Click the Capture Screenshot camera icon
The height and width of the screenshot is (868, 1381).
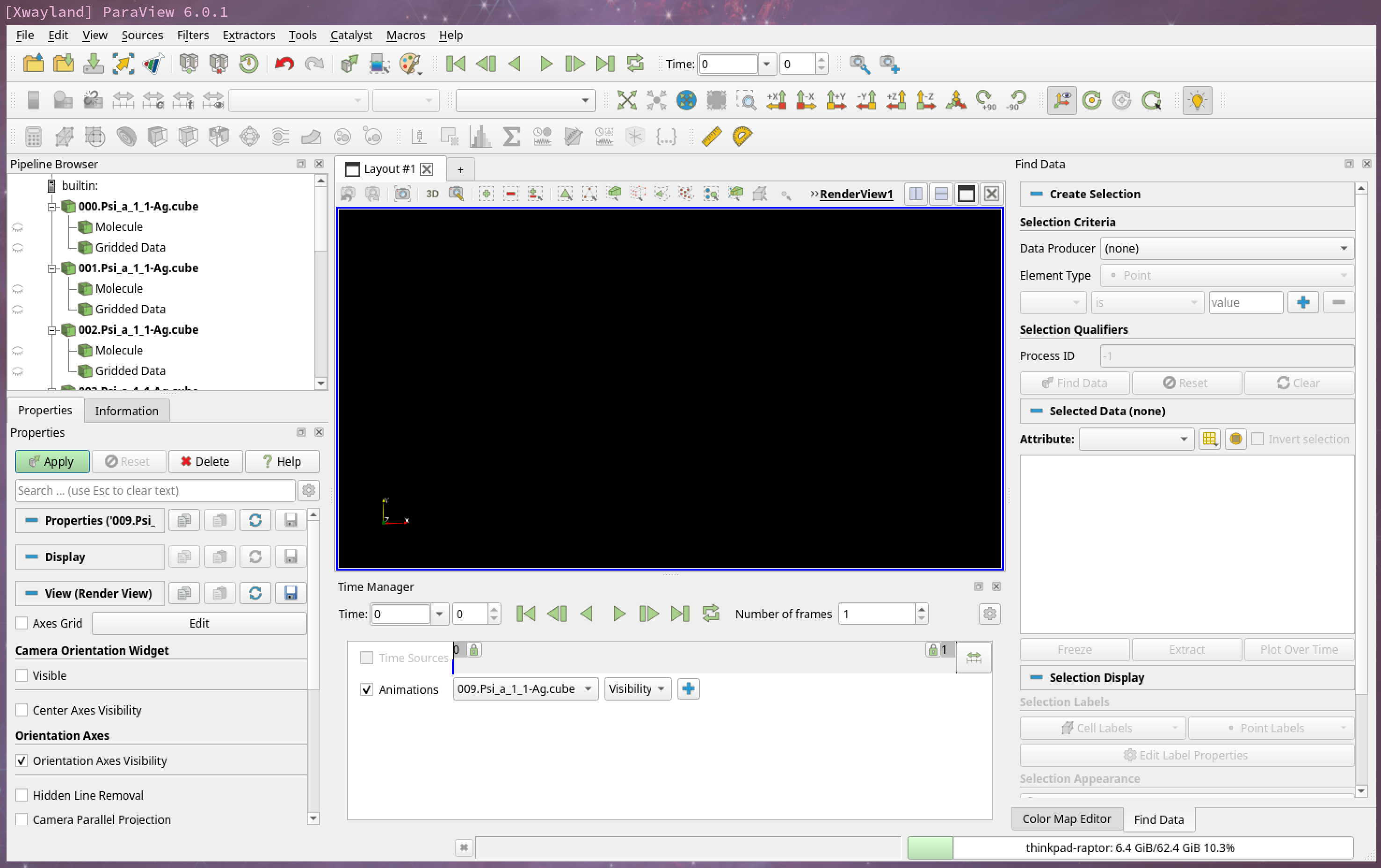coord(402,194)
